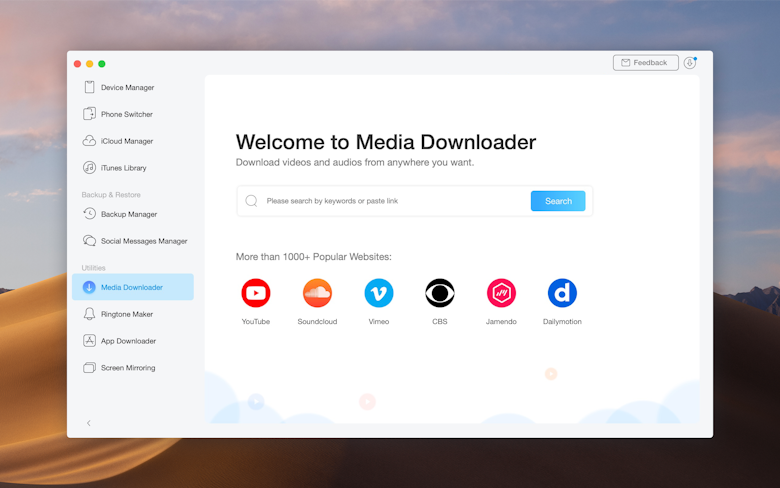Click the Utilities section heading
The height and width of the screenshot is (488, 780).
94,268
